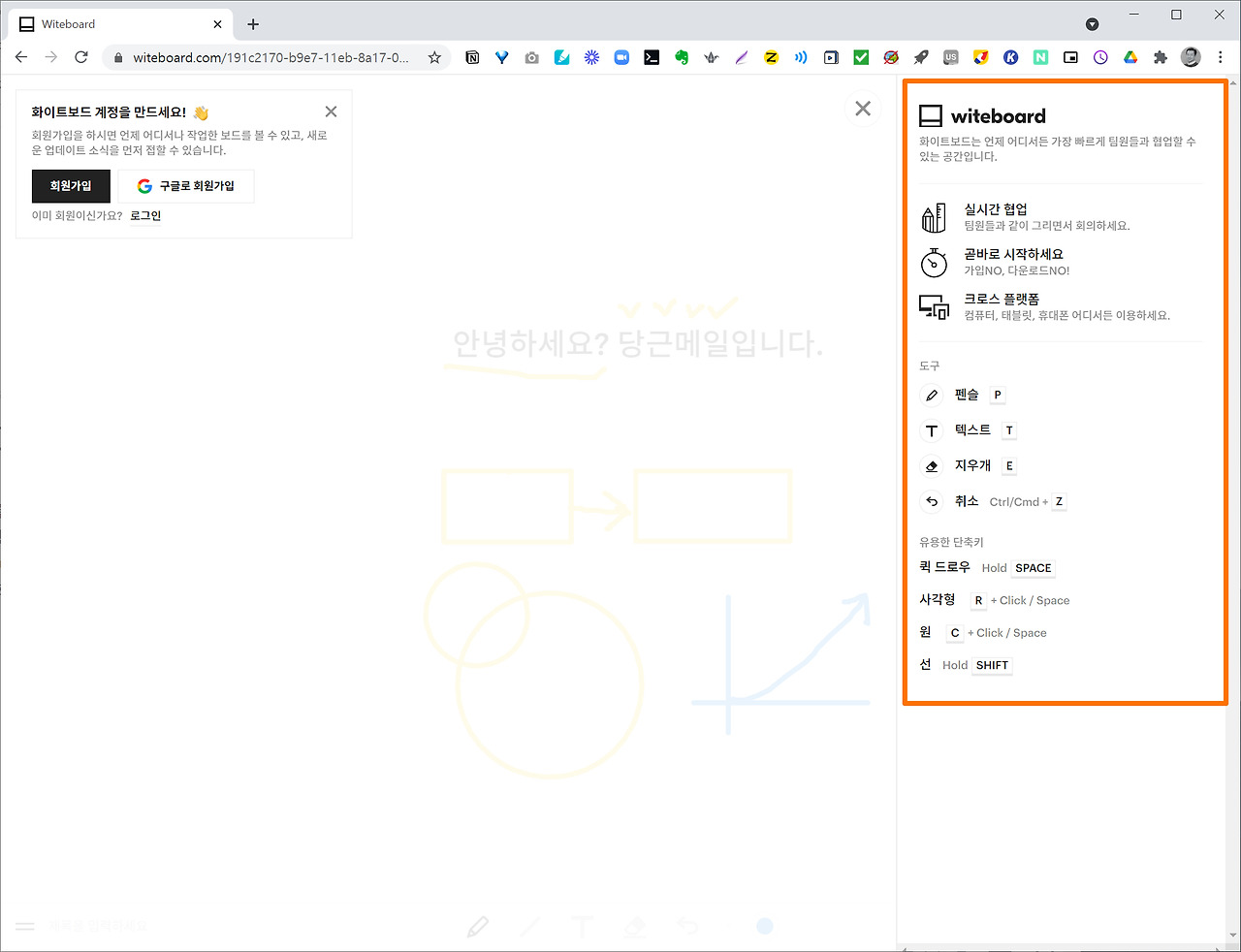Image resolution: width=1241 pixels, height=952 pixels.
Task: Click the 취소 undo icon in the sidebar
Action: (x=931, y=501)
